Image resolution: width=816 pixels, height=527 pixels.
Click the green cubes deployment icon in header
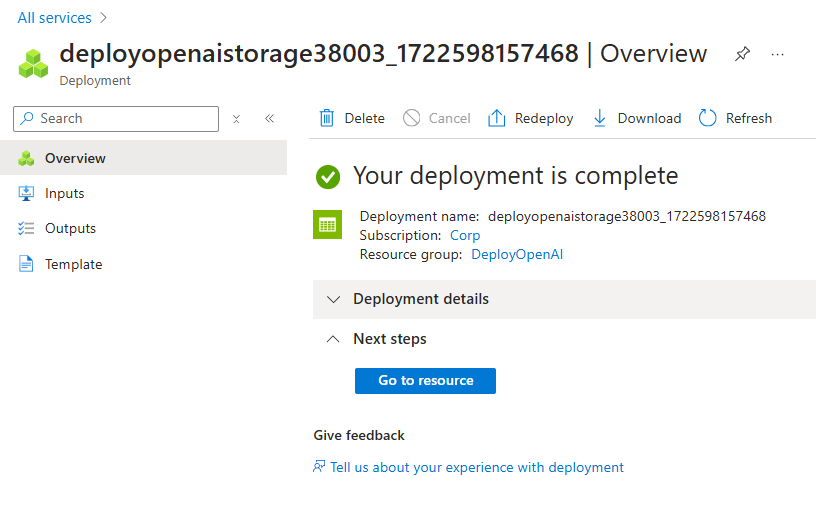tap(33, 63)
